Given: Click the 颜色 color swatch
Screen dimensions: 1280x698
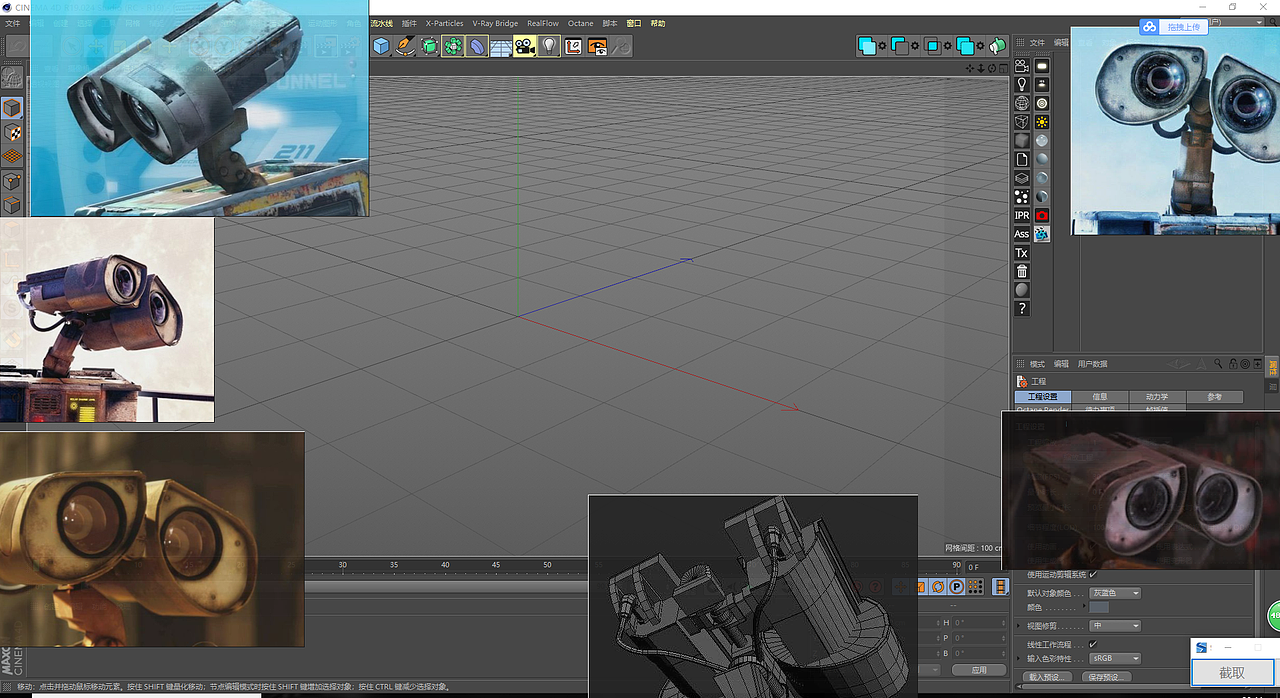Looking at the screenshot, I should [x=1098, y=607].
